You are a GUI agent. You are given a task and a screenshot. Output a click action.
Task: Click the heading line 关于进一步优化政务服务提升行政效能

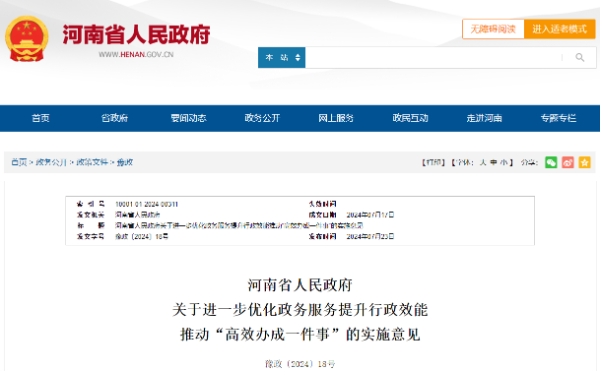coord(300,310)
